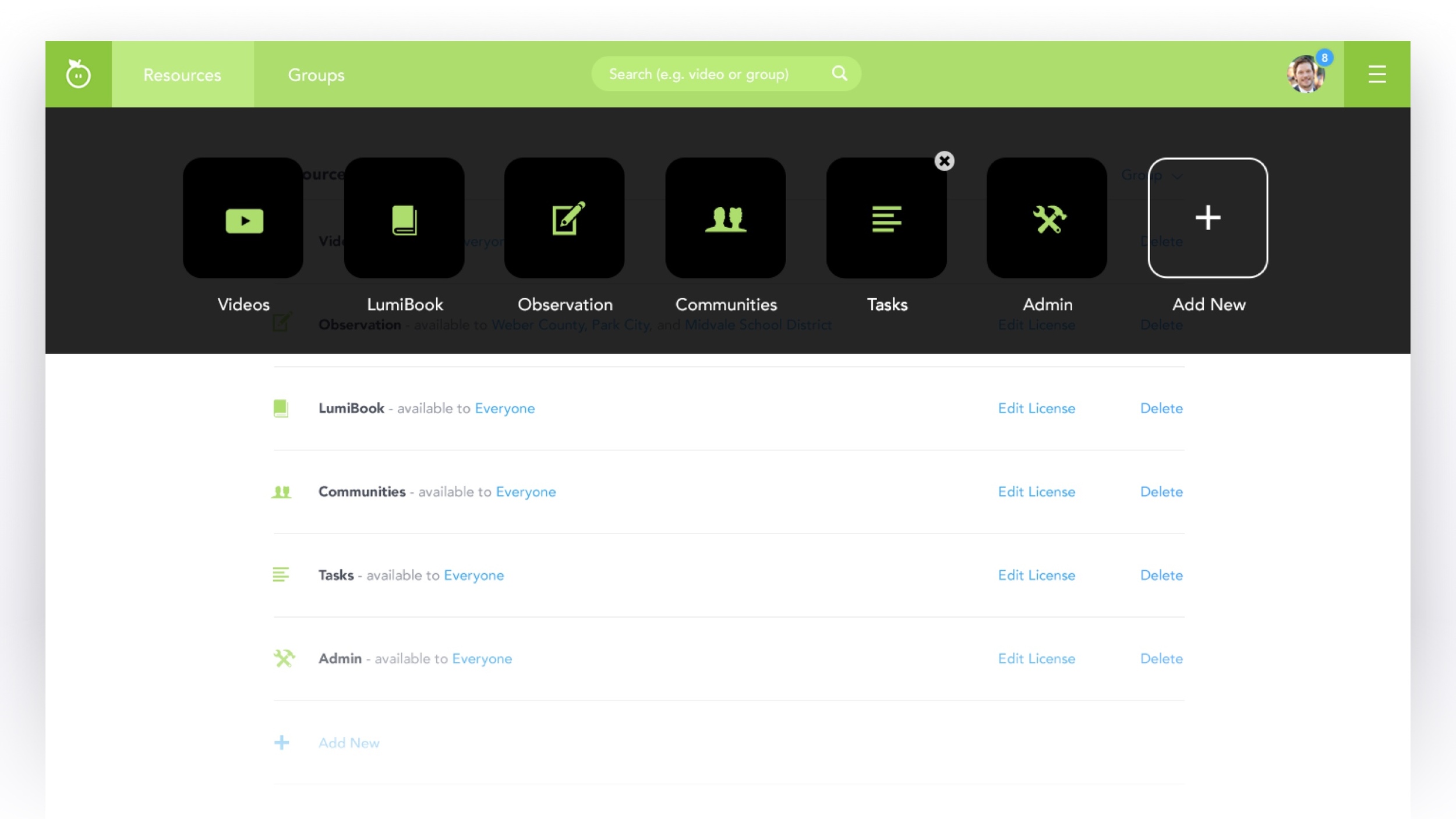Click the Tasks row lines icon
Image resolution: width=1456 pixels, height=819 pixels.
tap(281, 575)
